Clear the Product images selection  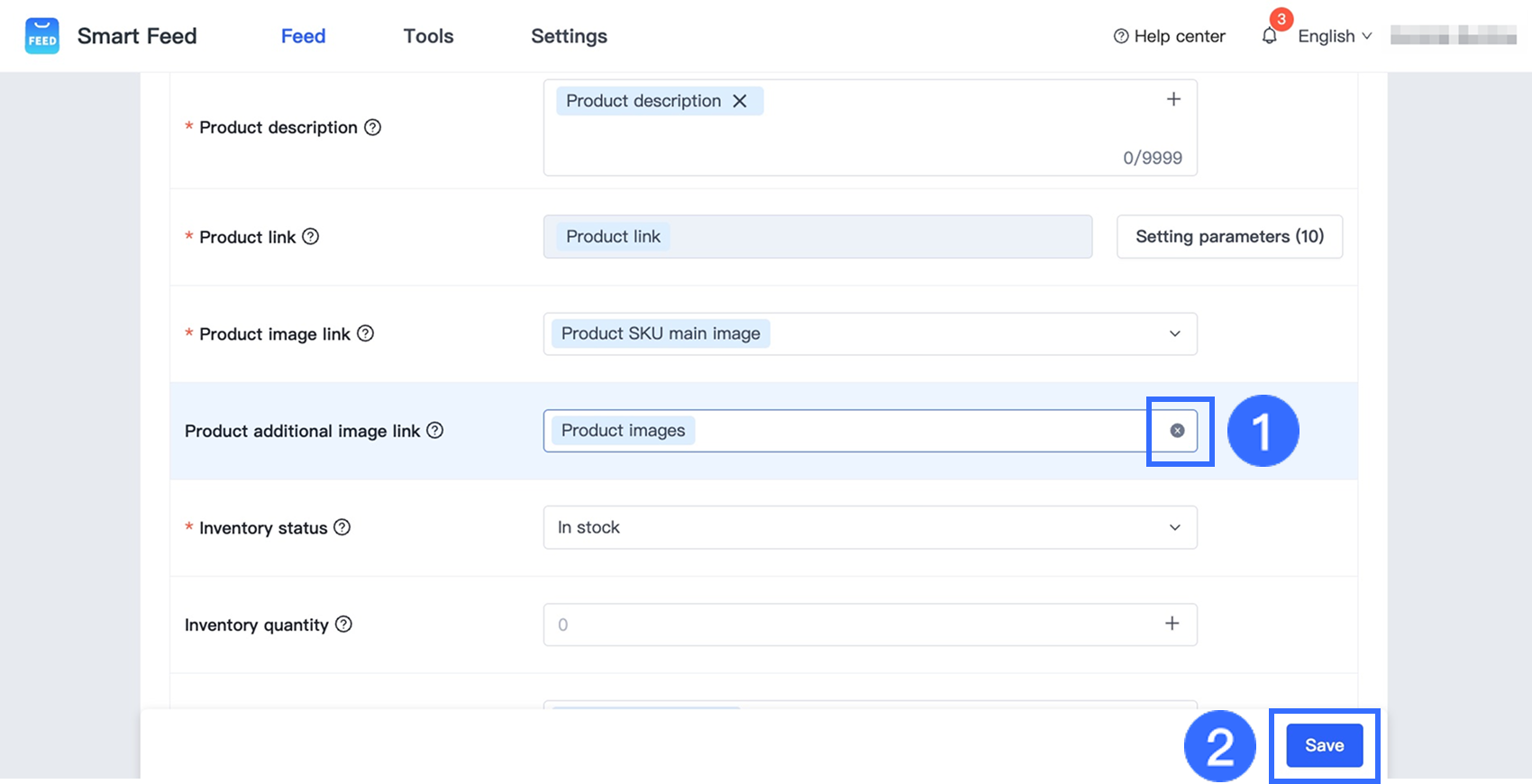(1177, 431)
